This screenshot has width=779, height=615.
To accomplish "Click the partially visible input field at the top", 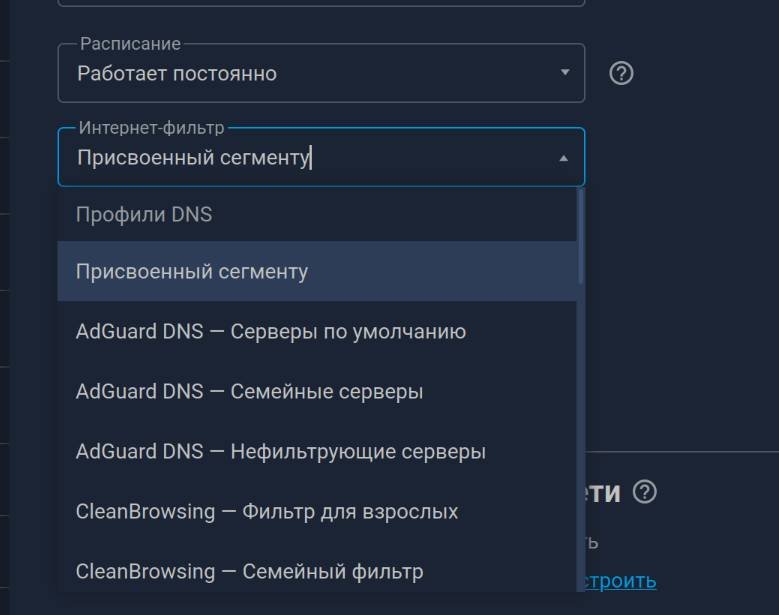I will point(321,3).
